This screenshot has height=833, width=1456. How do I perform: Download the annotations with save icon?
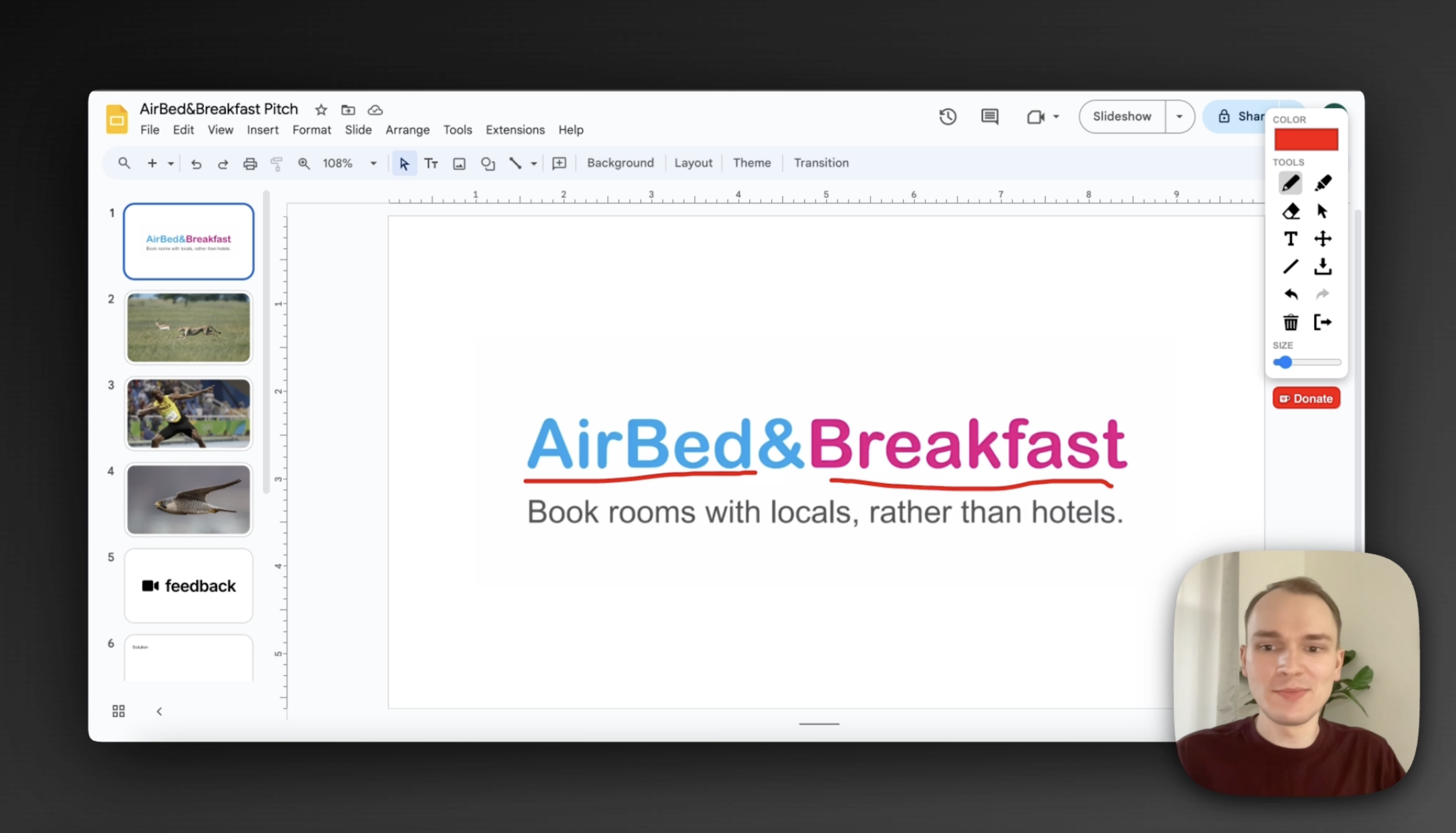(x=1323, y=267)
